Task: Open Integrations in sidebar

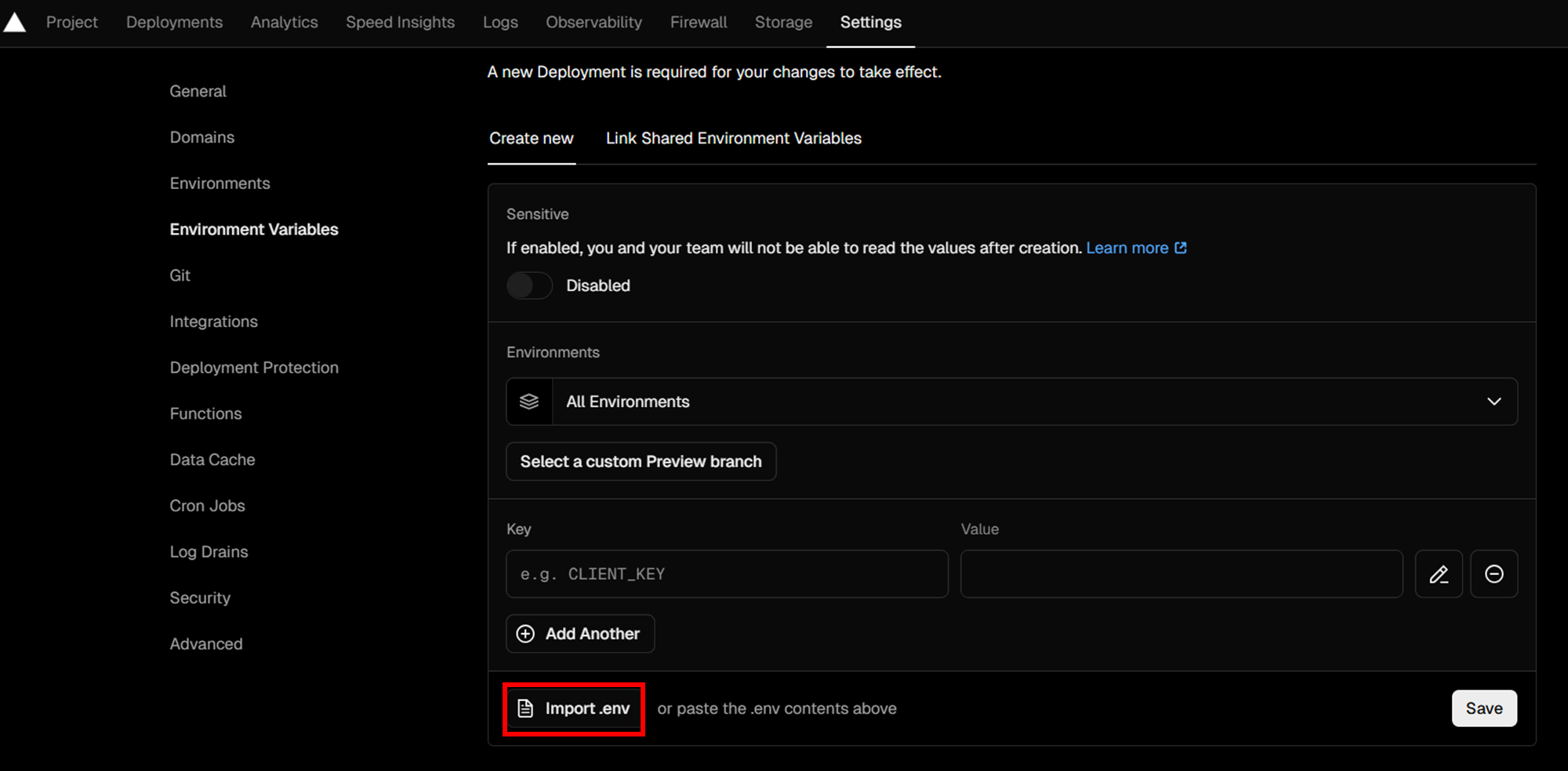Action: tap(214, 322)
